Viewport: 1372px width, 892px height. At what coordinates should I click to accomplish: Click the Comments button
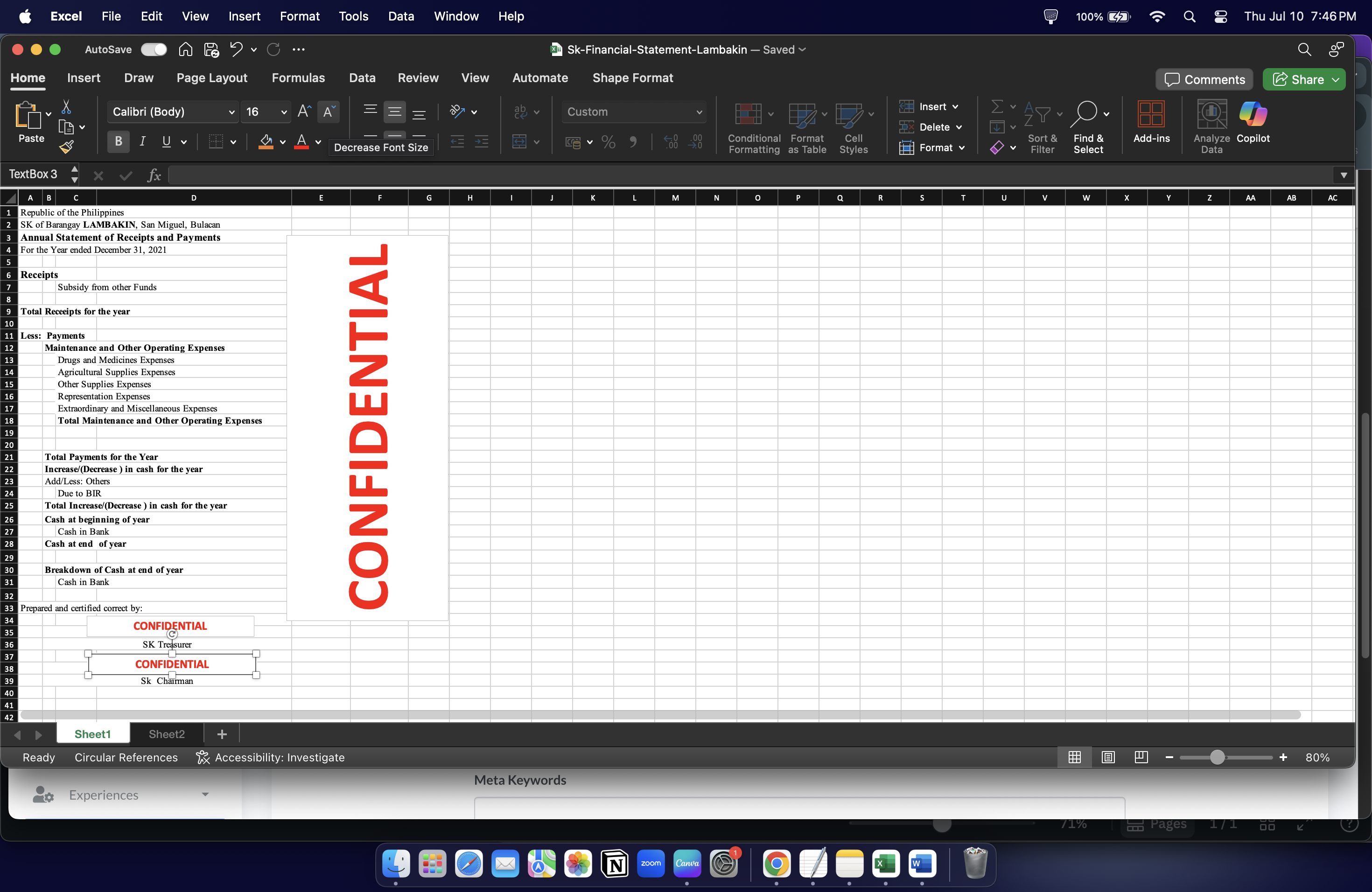[1204, 79]
